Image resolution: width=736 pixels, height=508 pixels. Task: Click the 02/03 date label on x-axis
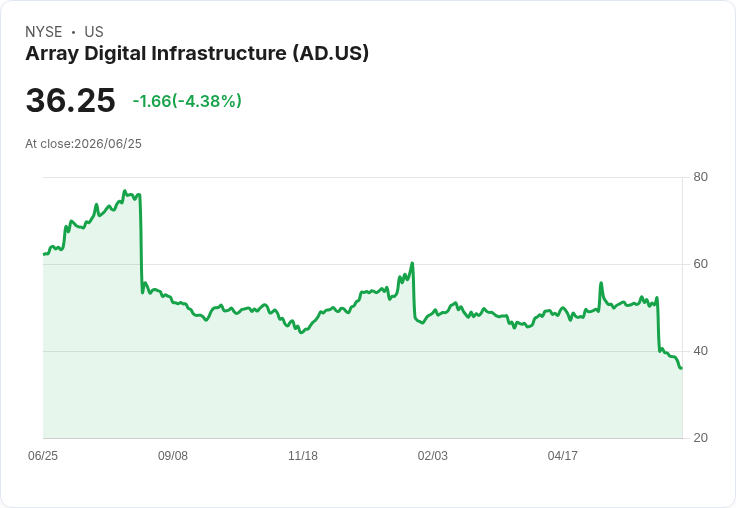point(433,456)
